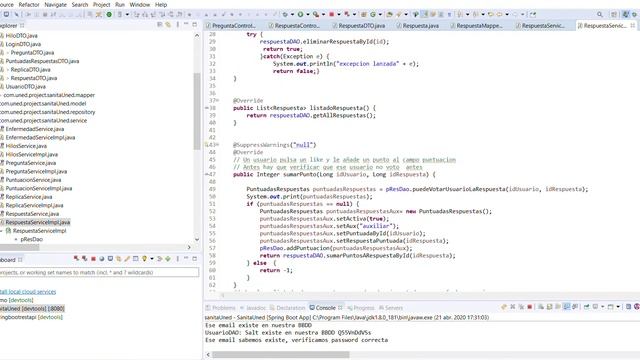Click the Open Perspective icon at top right
The image size is (640, 360).
point(614,14)
